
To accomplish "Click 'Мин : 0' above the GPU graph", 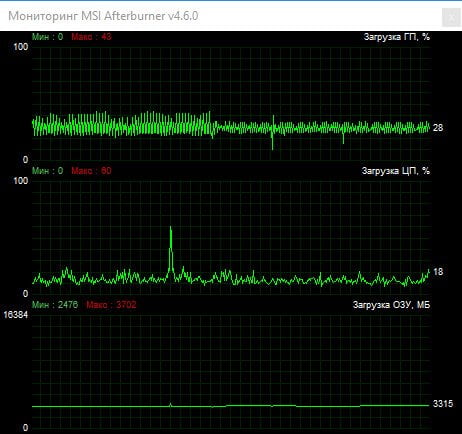I will [x=47, y=37].
